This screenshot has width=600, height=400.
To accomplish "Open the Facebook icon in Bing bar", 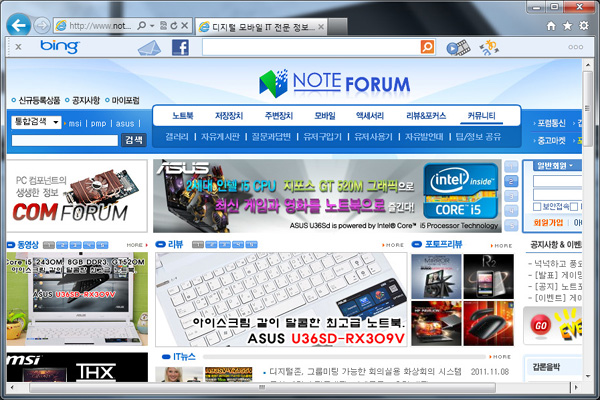I will (180, 48).
